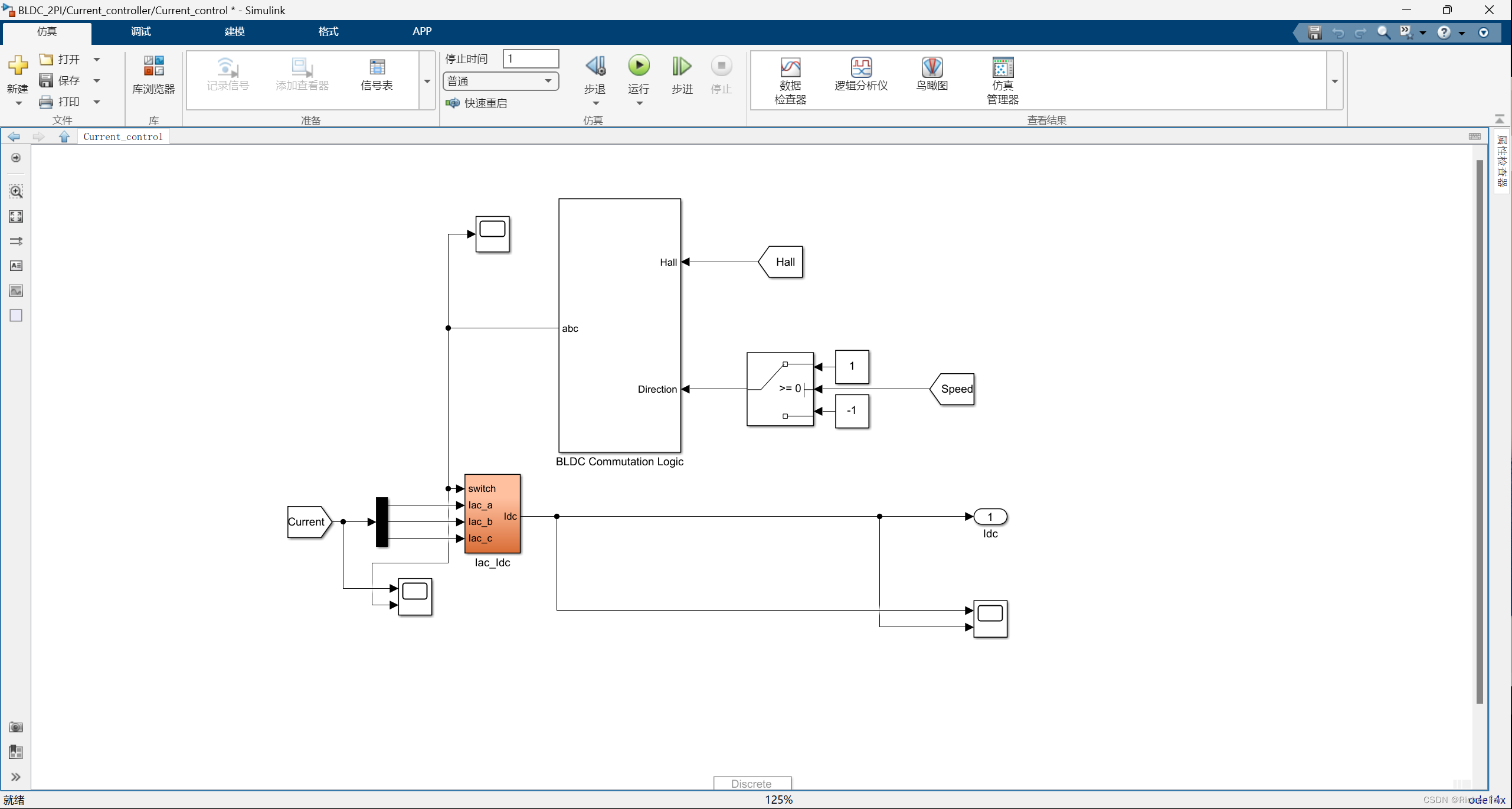
Task: Switch to the Modeling (建模) ribbon tab
Action: click(x=234, y=31)
